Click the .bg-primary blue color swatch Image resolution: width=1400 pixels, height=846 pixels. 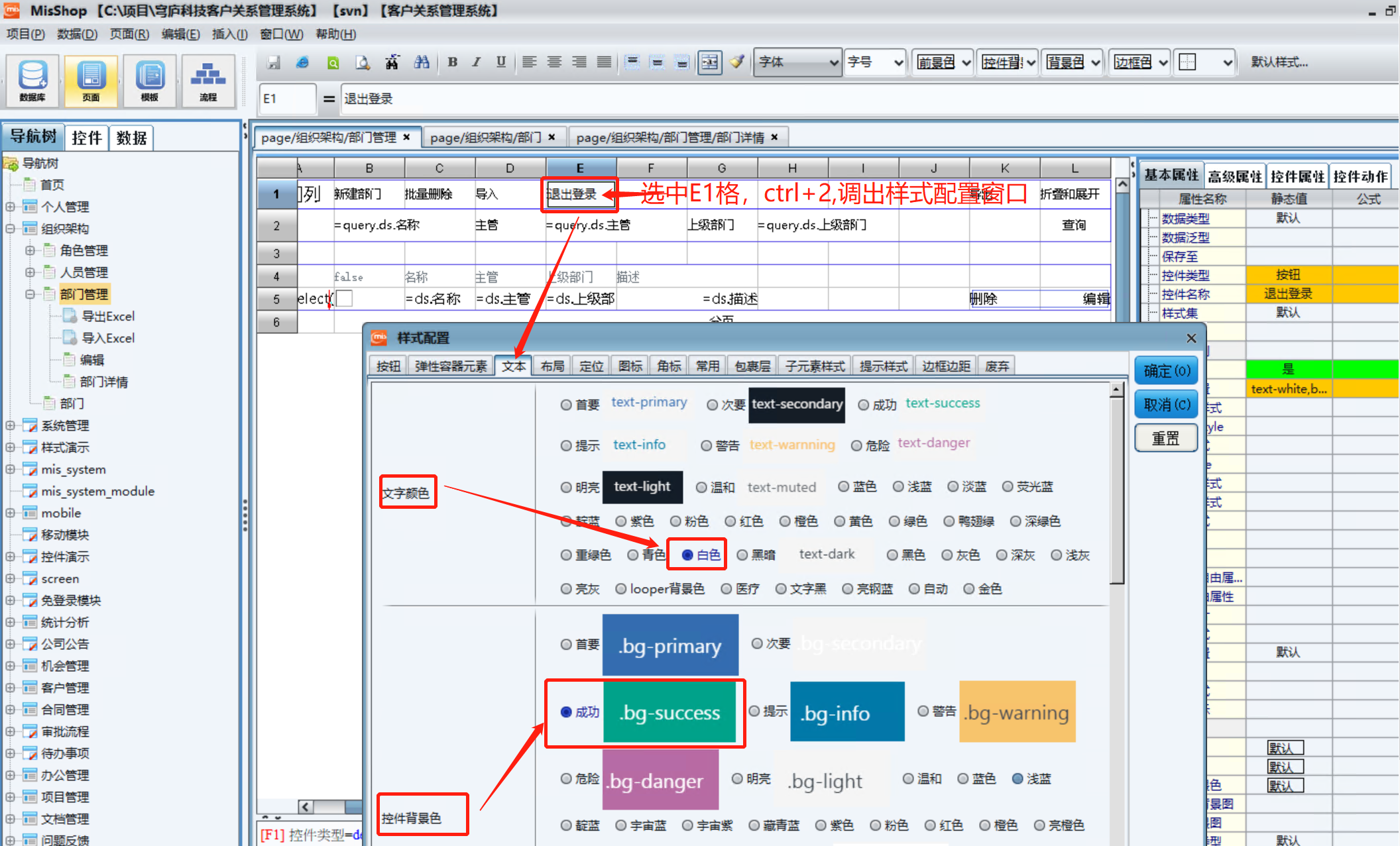click(670, 645)
